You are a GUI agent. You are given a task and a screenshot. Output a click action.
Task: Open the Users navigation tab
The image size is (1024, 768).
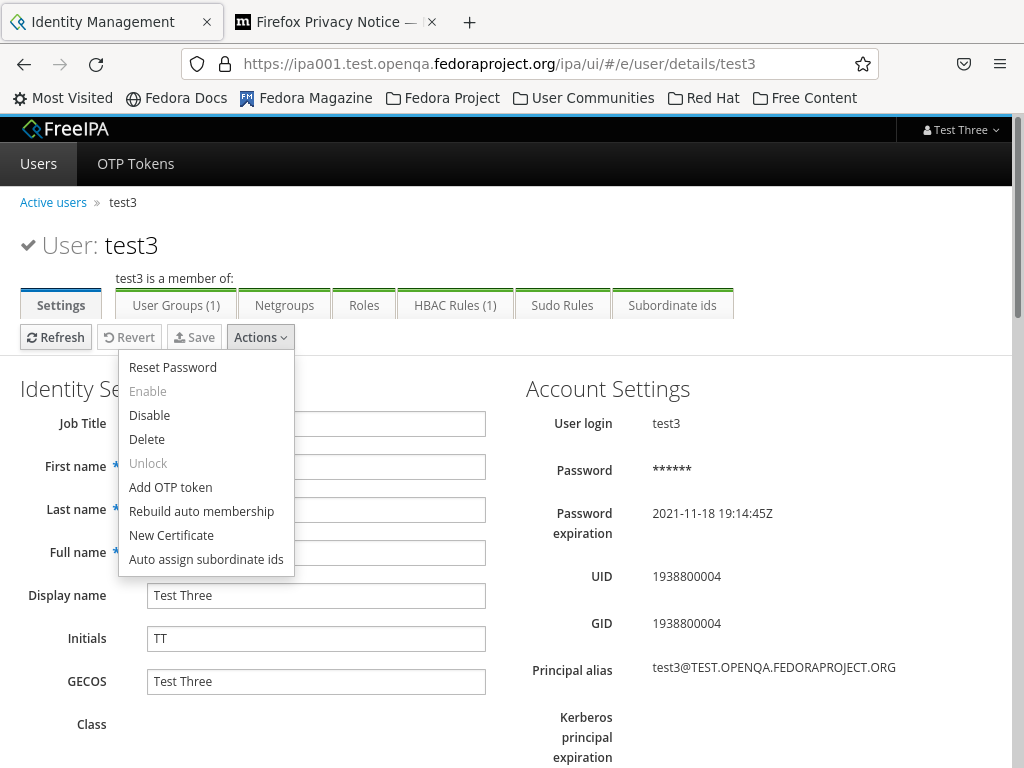click(39, 164)
